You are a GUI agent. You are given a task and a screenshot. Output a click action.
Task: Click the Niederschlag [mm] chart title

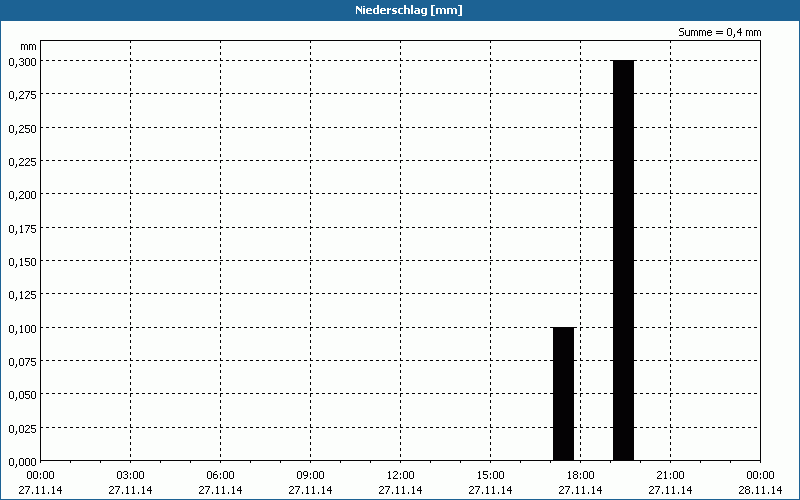click(409, 10)
